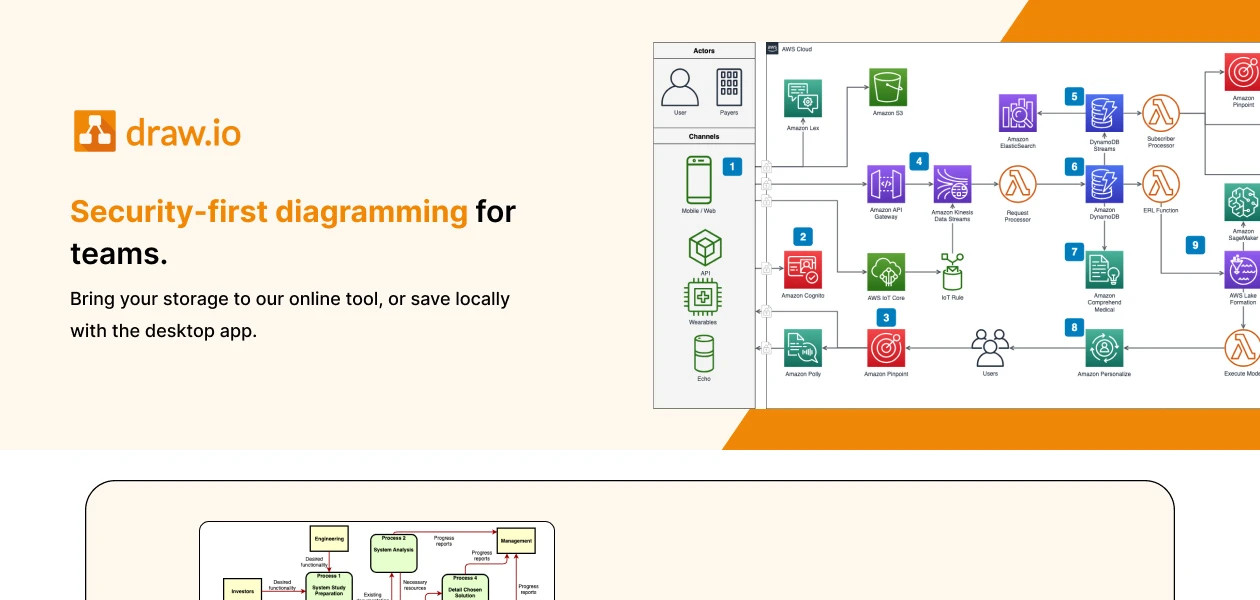Select the Amazon Cognito icon
Screen dimensions: 1260x600
pos(803,270)
